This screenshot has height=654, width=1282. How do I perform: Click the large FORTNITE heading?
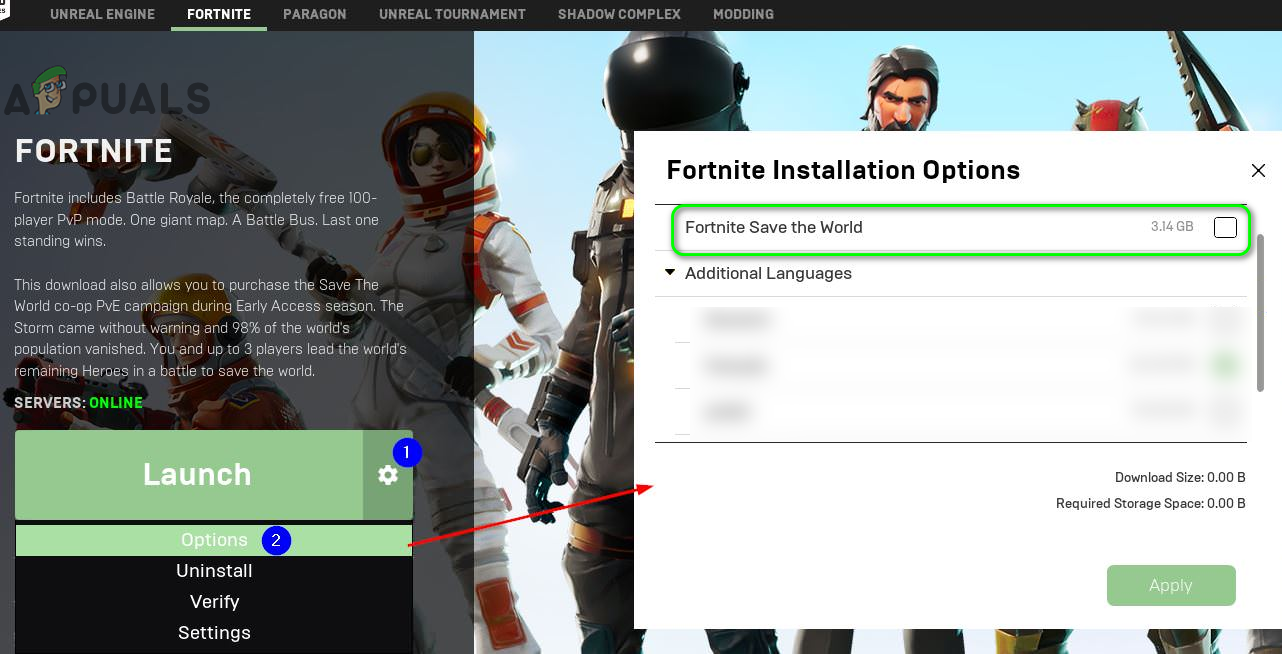94,151
